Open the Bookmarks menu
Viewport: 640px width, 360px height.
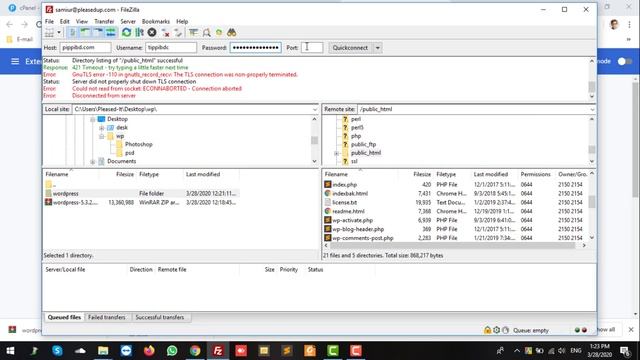156,21
